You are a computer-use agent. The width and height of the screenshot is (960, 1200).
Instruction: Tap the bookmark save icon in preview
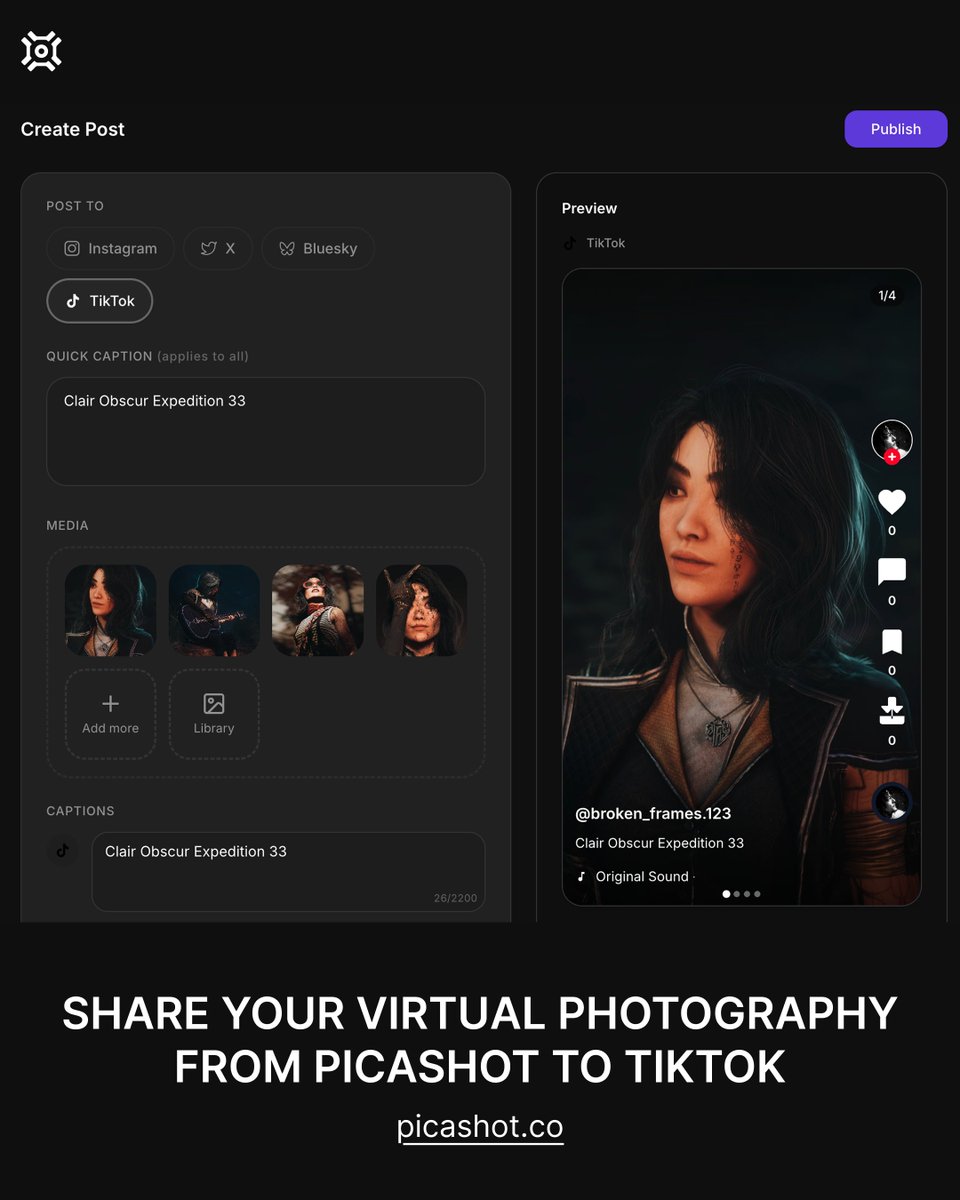point(892,642)
